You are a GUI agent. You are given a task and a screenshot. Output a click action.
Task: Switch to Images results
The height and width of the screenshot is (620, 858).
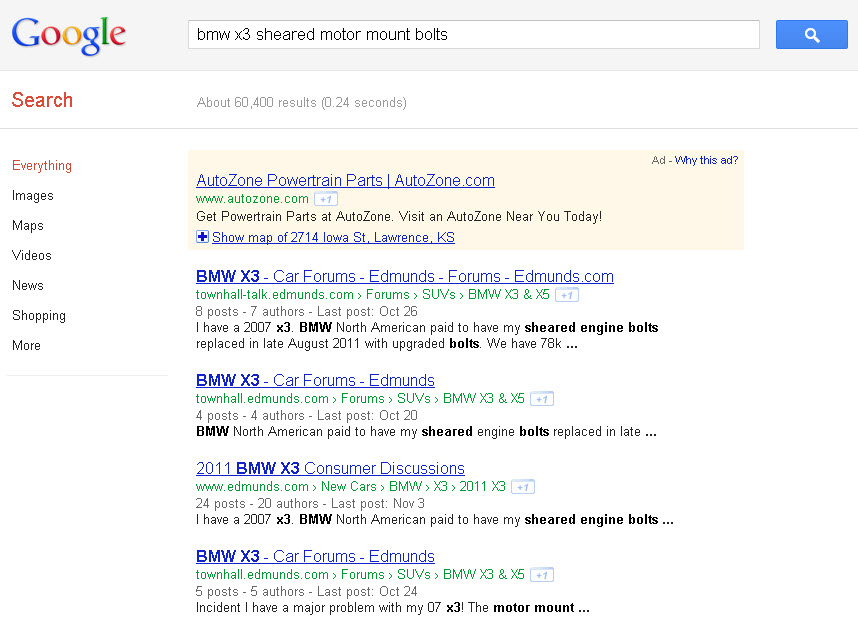33,195
